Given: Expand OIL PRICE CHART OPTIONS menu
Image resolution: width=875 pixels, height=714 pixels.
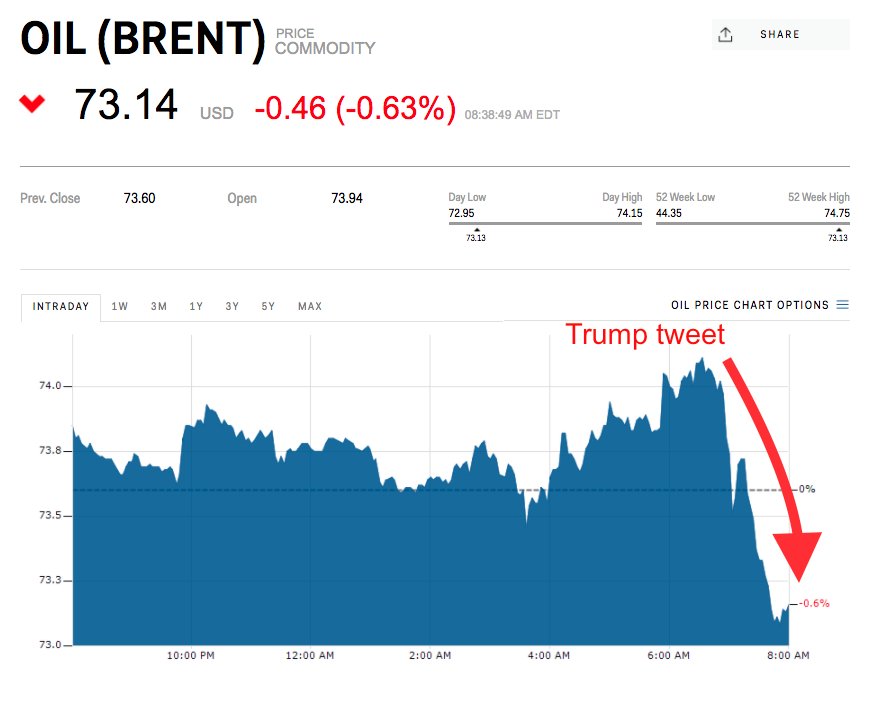Looking at the screenshot, I should pyautogui.click(x=749, y=305).
